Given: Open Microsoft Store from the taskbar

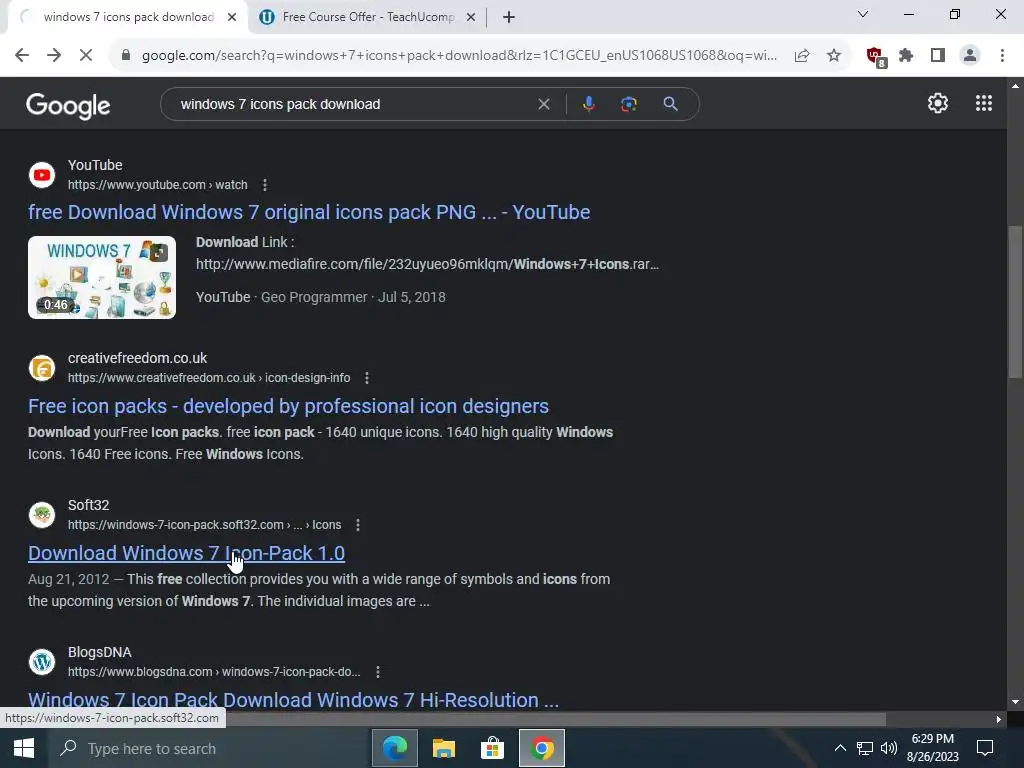Looking at the screenshot, I should point(492,748).
